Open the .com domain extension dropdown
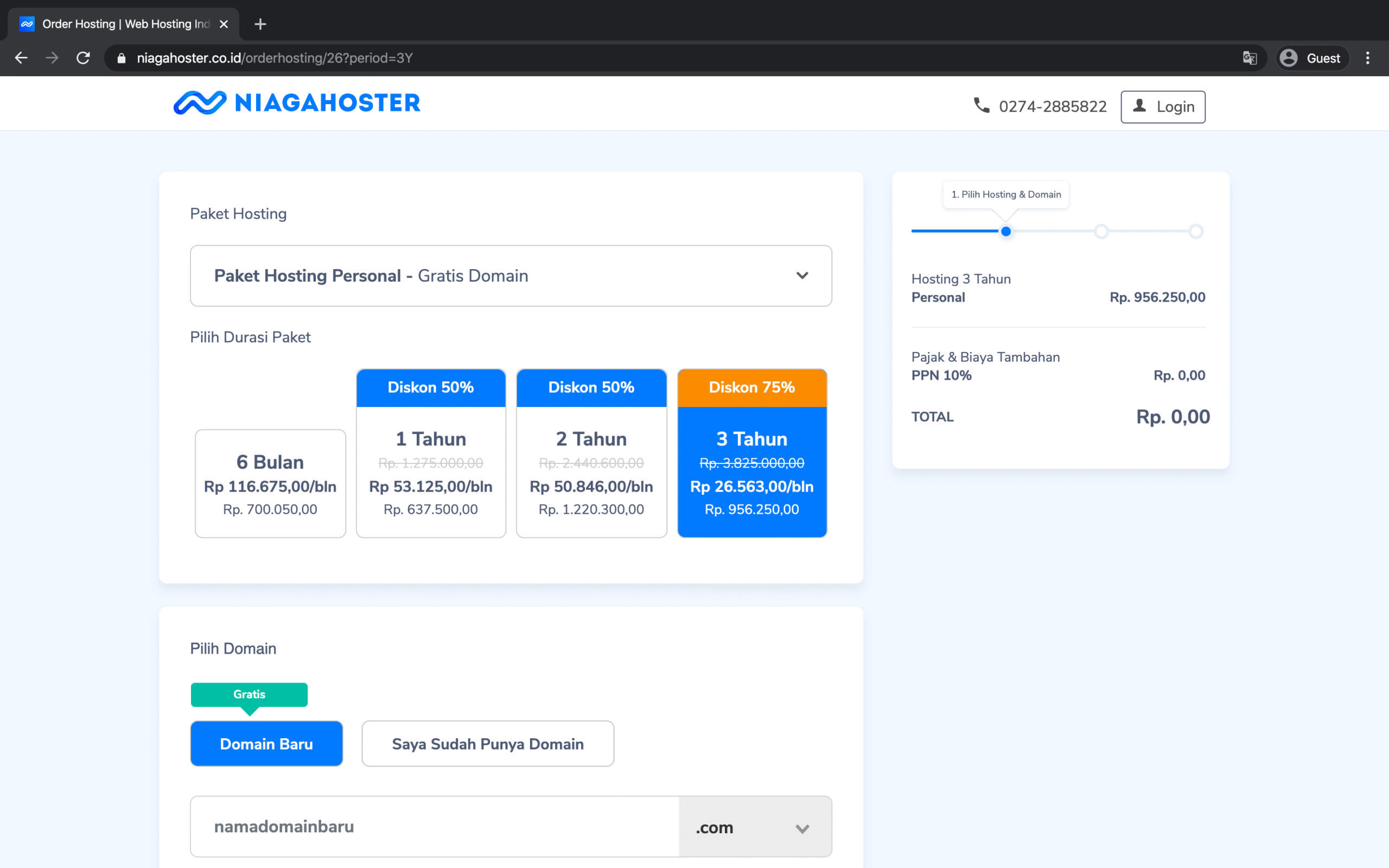 click(x=755, y=827)
